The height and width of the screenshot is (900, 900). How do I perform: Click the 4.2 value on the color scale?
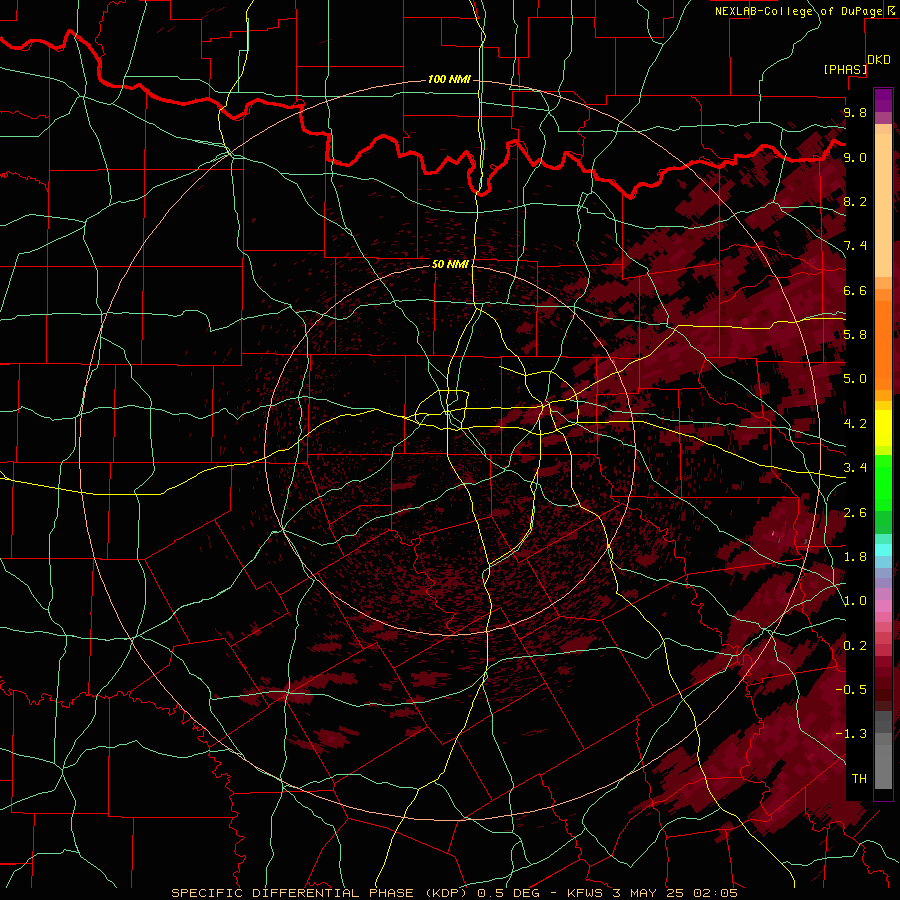pos(855,423)
